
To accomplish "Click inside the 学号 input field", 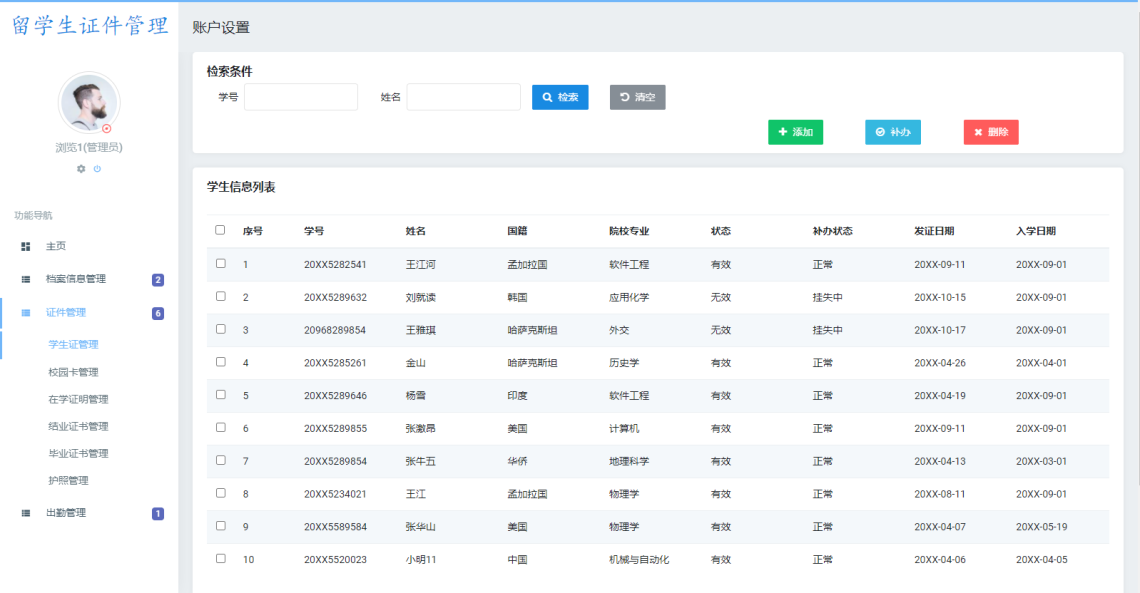I will (300, 97).
